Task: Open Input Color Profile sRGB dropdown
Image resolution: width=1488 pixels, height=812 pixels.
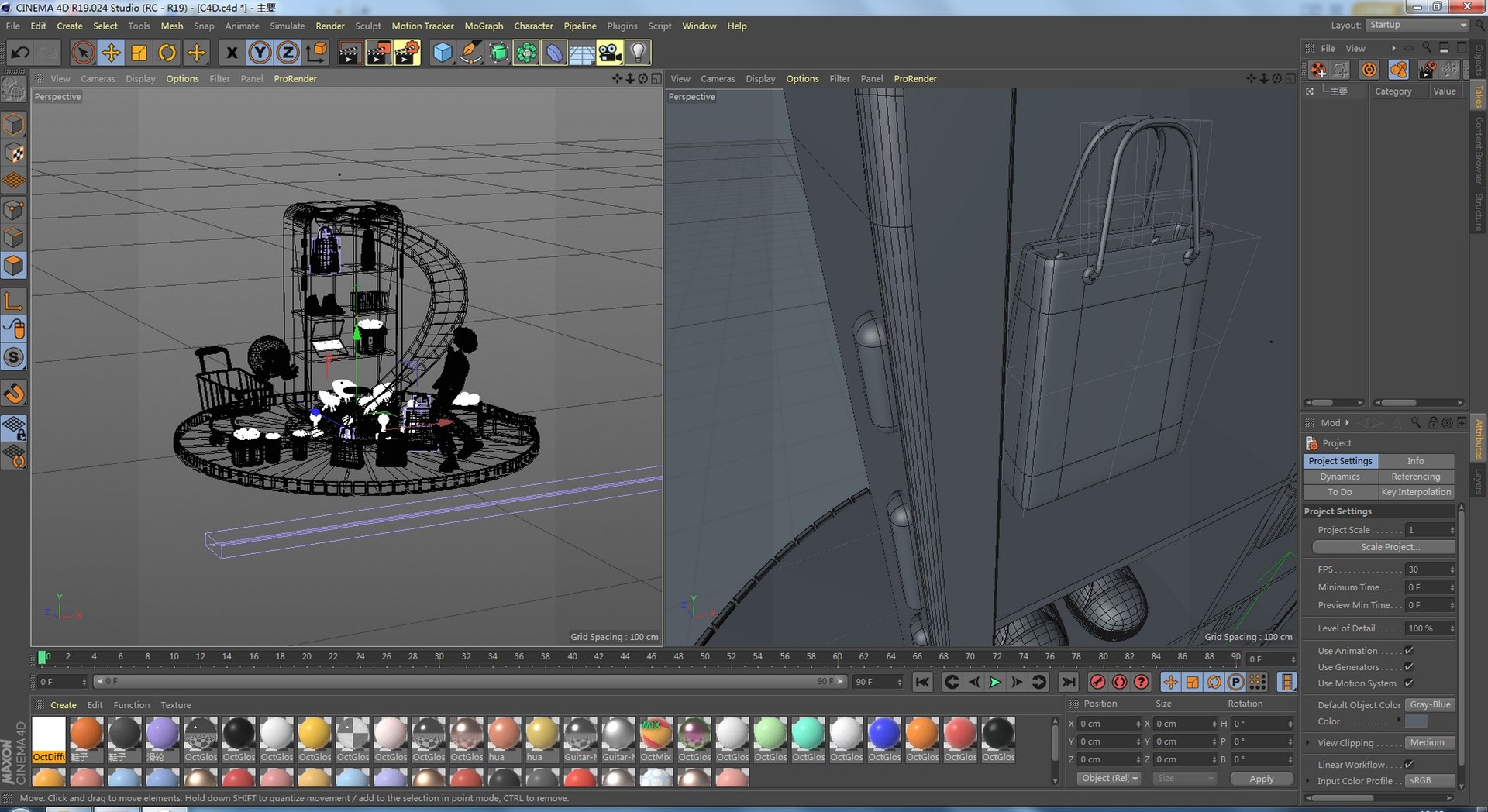Action: coord(1430,781)
